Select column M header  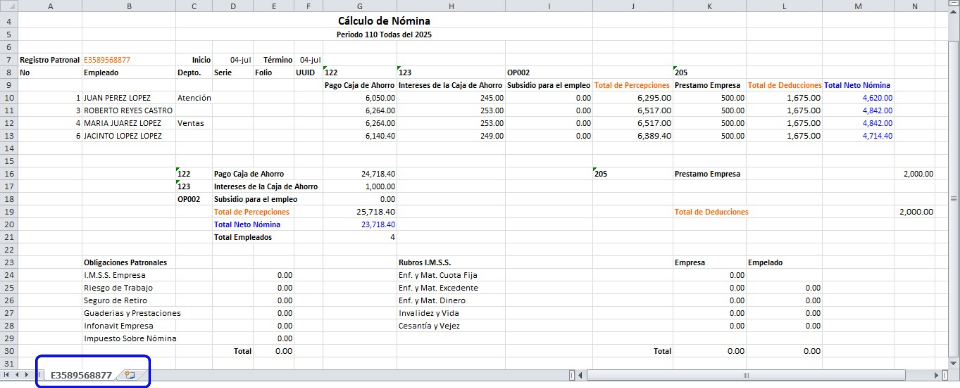coord(858,6)
